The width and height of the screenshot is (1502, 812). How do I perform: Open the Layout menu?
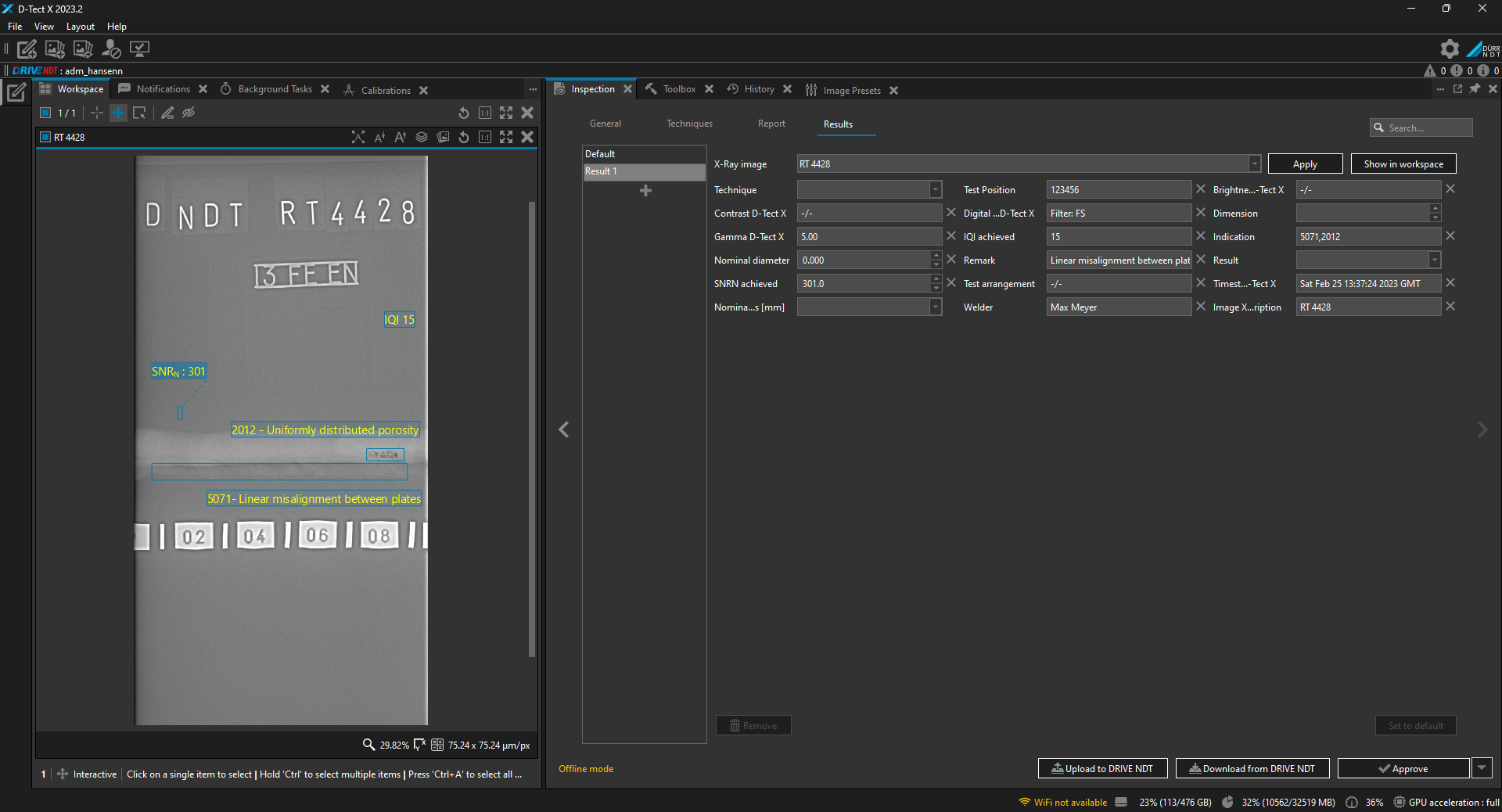click(x=81, y=27)
